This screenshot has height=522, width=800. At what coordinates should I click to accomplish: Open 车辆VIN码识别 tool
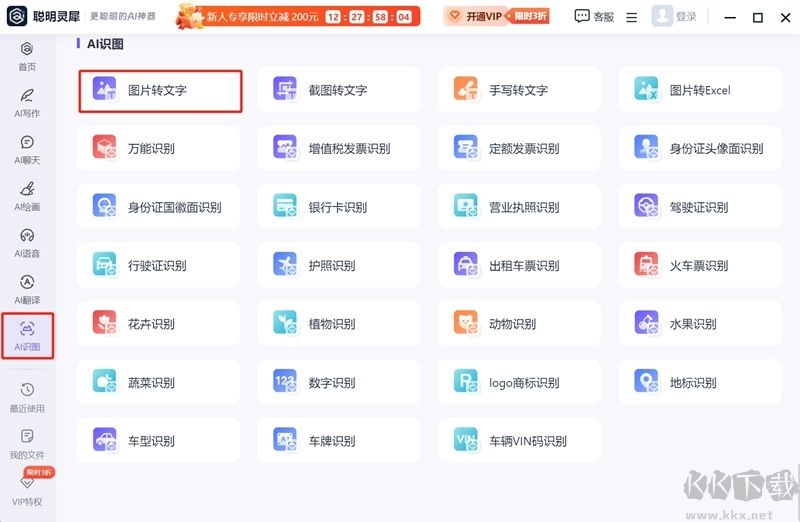coord(519,440)
